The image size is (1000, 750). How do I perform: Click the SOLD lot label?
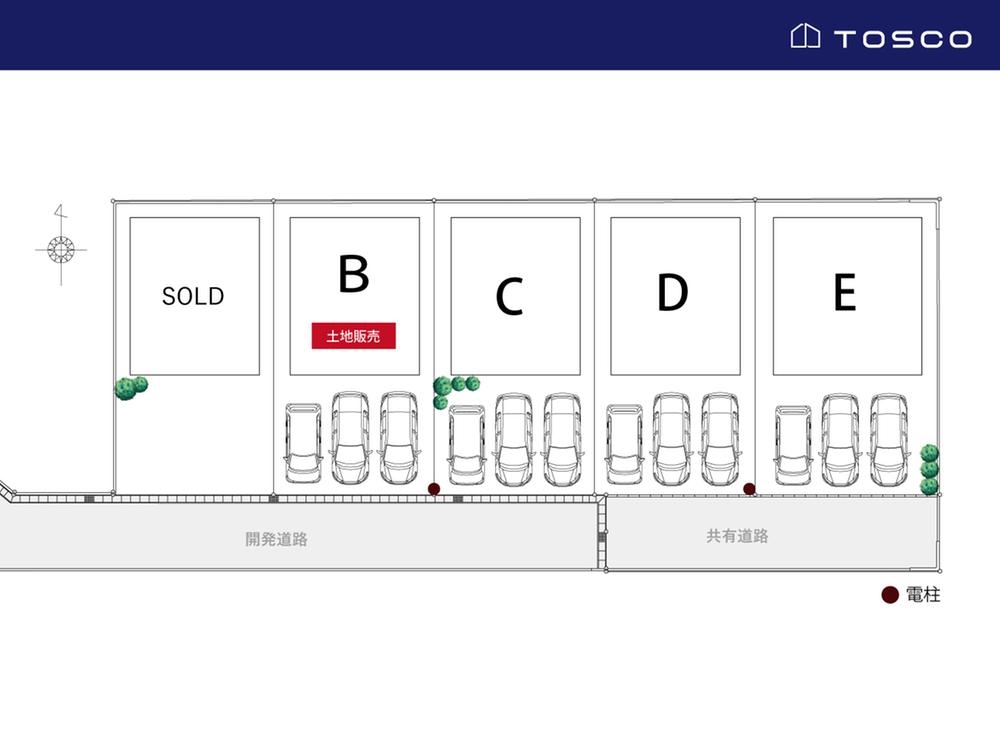click(193, 296)
